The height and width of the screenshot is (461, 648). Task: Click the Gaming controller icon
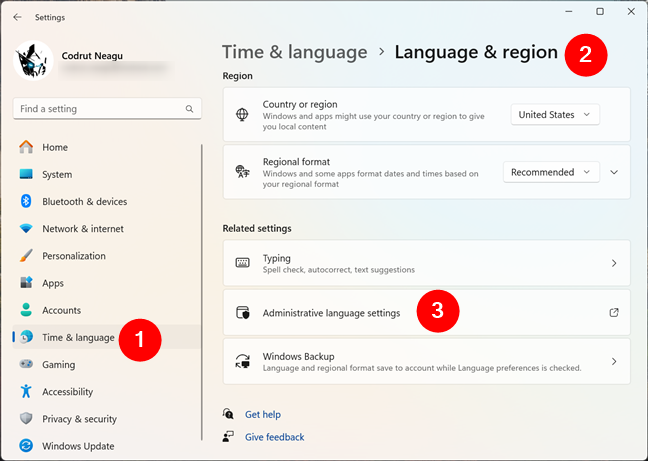(x=26, y=364)
